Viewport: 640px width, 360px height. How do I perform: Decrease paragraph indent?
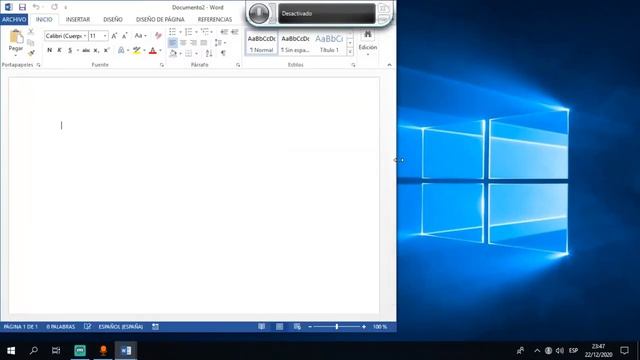tap(224, 32)
